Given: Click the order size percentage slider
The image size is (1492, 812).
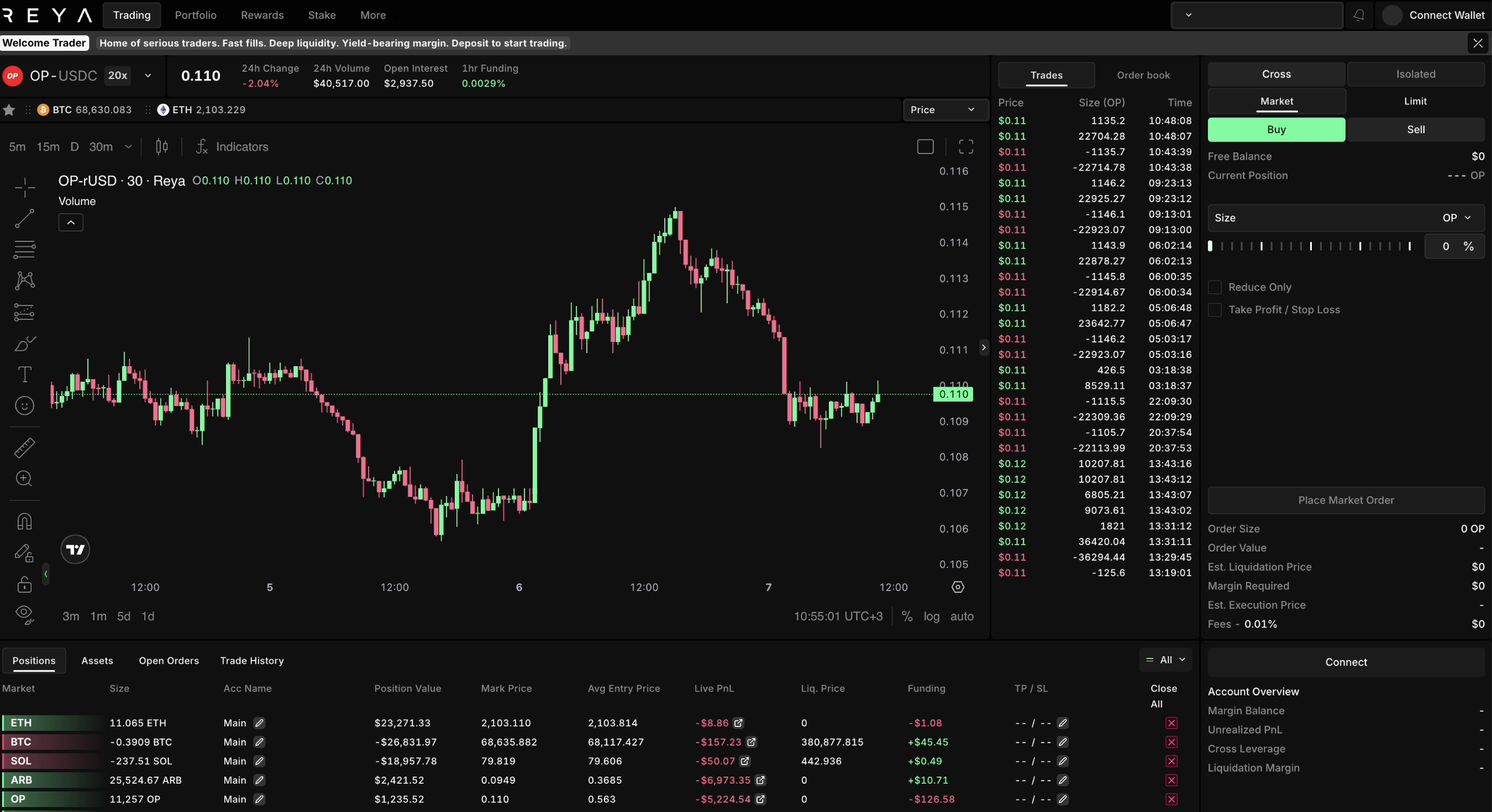Looking at the screenshot, I should pos(1309,246).
